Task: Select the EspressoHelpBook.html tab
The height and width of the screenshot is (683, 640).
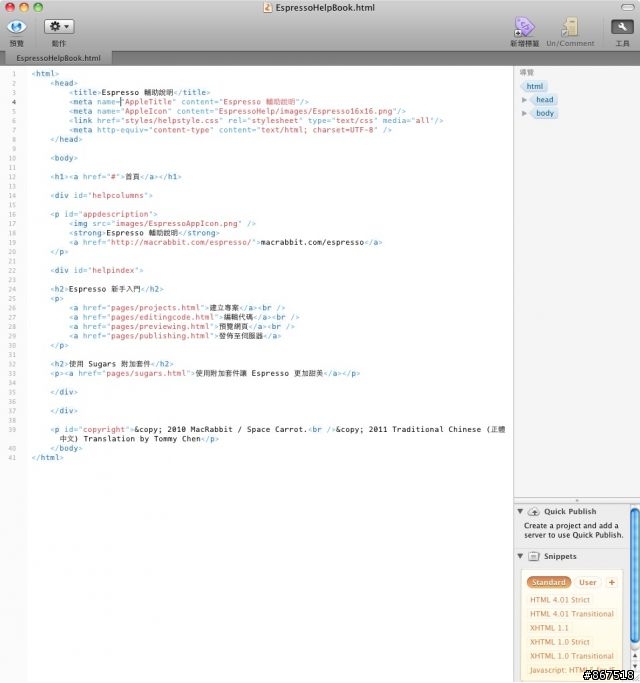Action: coord(58,58)
